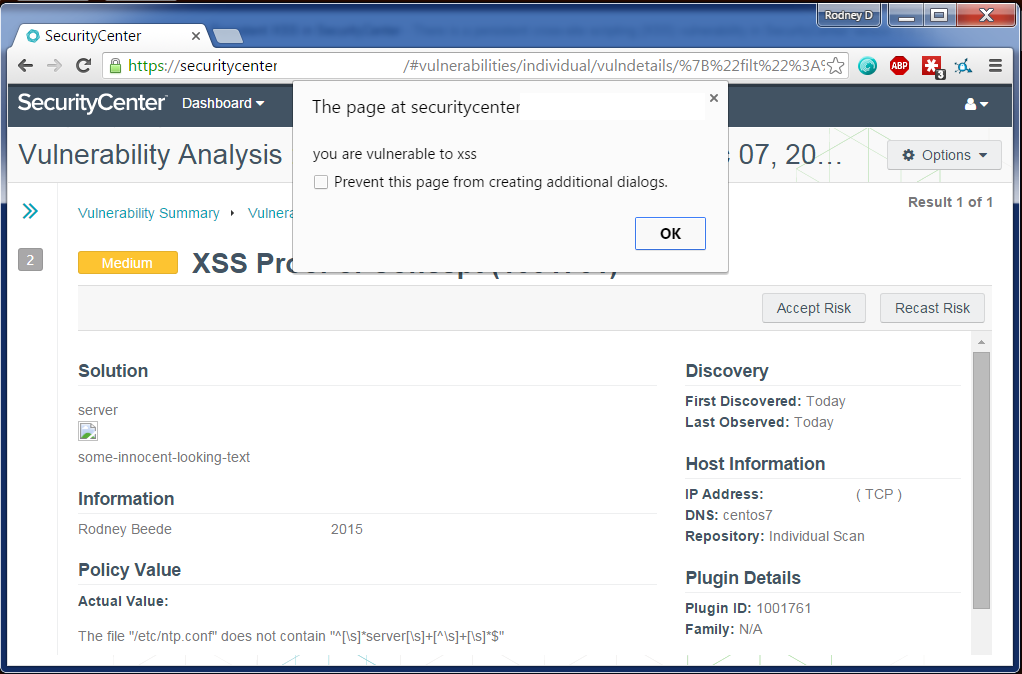This screenshot has height=674, width=1022.
Task: Click the Vulnerability Analysis page title
Action: point(151,155)
